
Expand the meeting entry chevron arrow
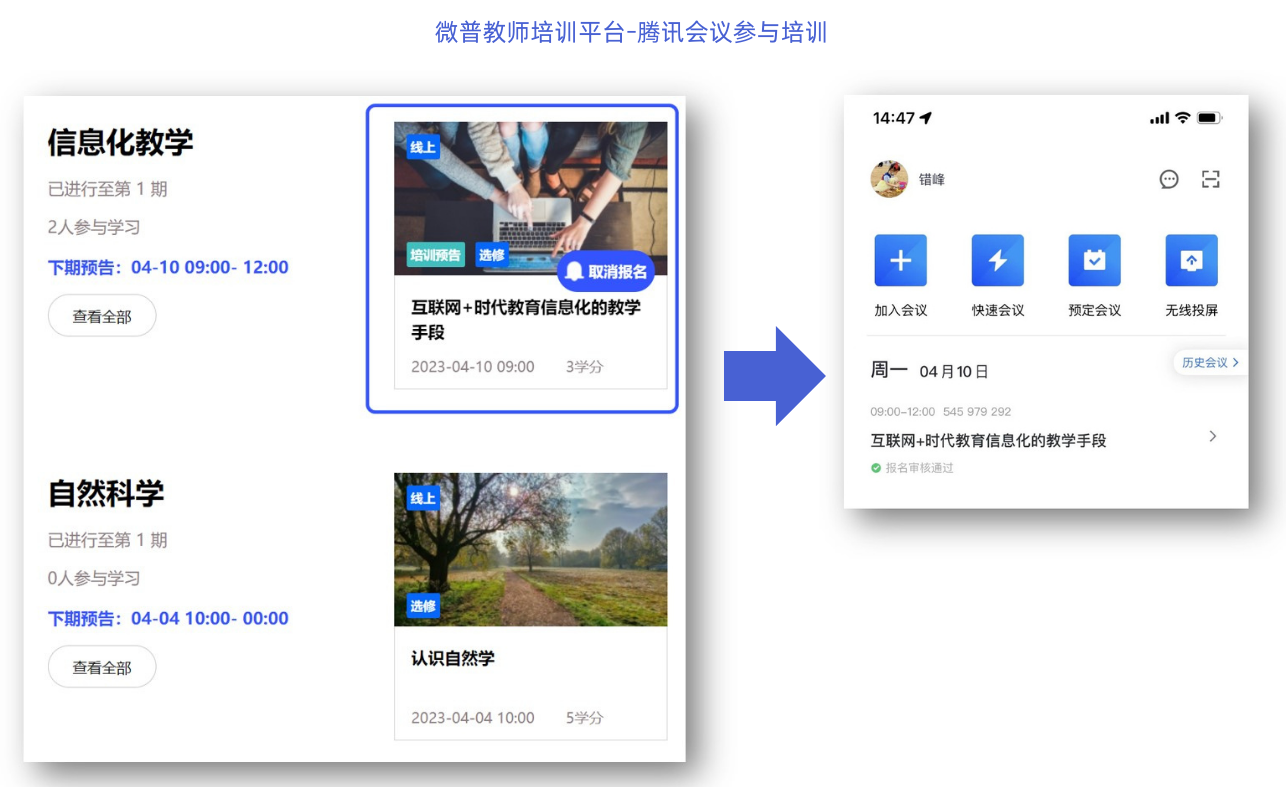1213,436
